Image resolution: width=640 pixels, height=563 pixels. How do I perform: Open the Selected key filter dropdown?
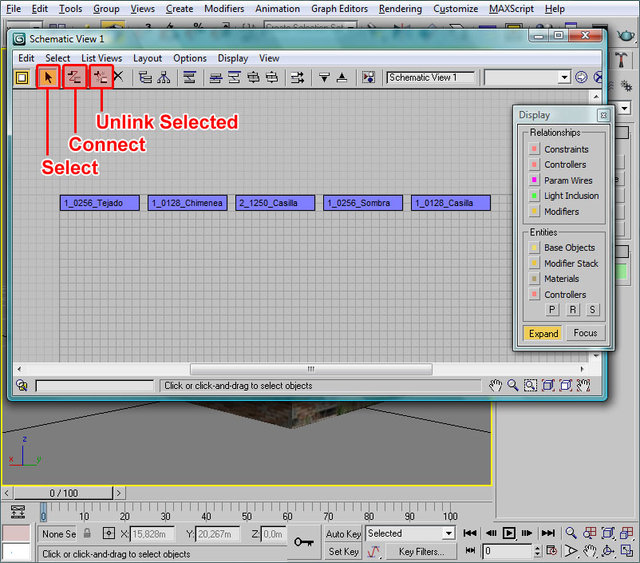point(447,534)
